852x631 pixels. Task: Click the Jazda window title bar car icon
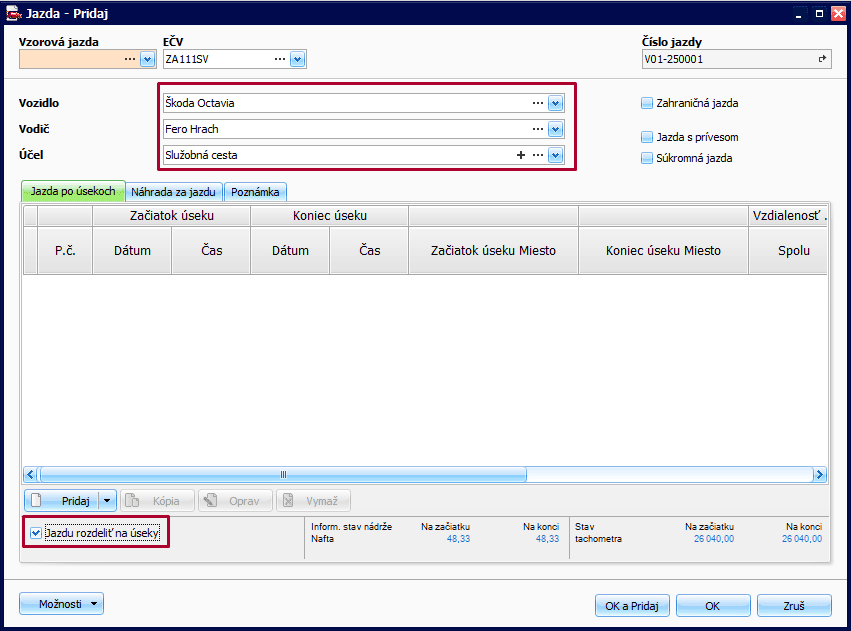click(15, 15)
